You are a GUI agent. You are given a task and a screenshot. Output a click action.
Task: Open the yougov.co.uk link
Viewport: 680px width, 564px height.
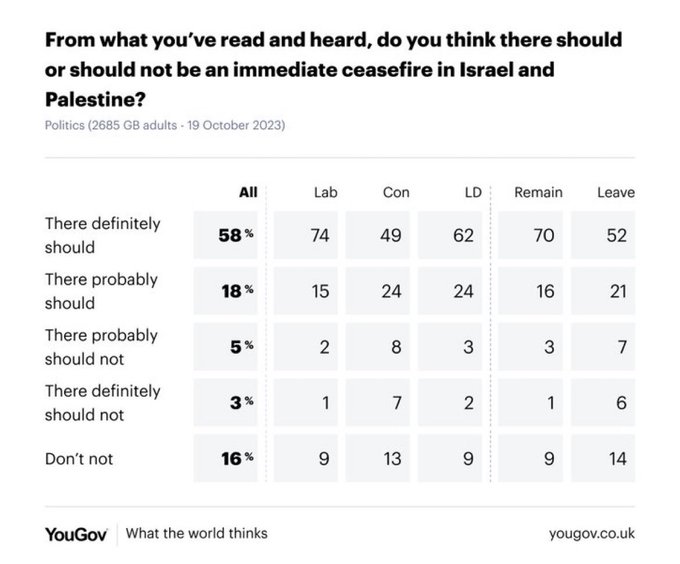(592, 533)
